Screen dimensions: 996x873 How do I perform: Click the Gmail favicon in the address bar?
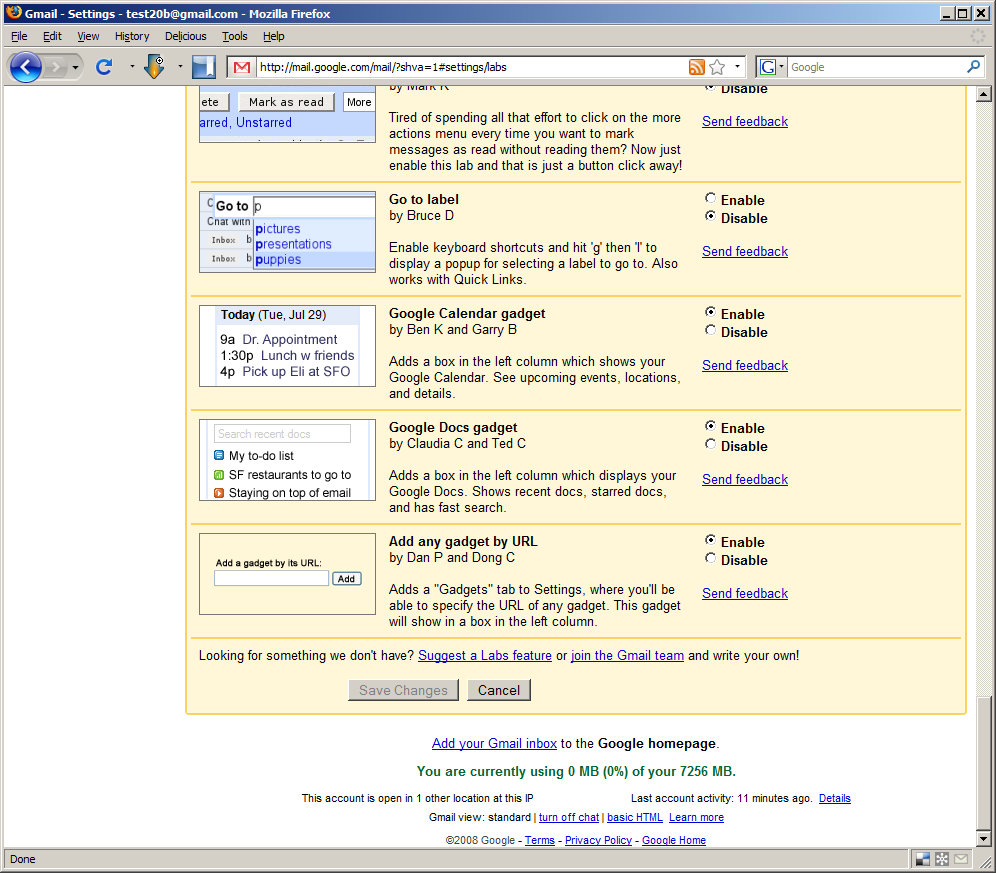(x=242, y=67)
